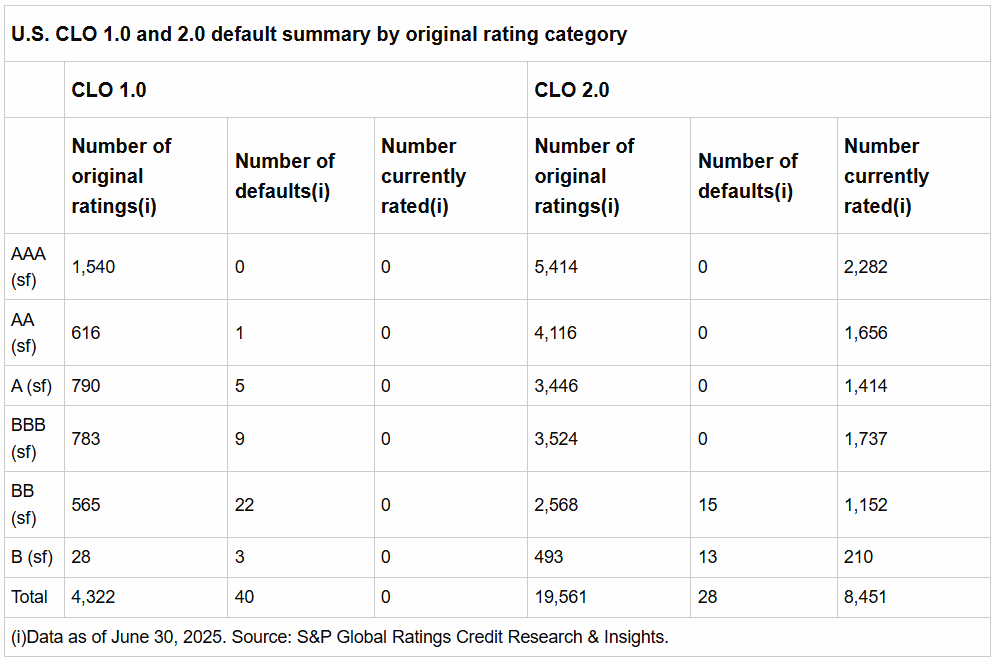Select the AAA (sf) row label
Viewport: 995px width, 662px height.
click(24, 267)
